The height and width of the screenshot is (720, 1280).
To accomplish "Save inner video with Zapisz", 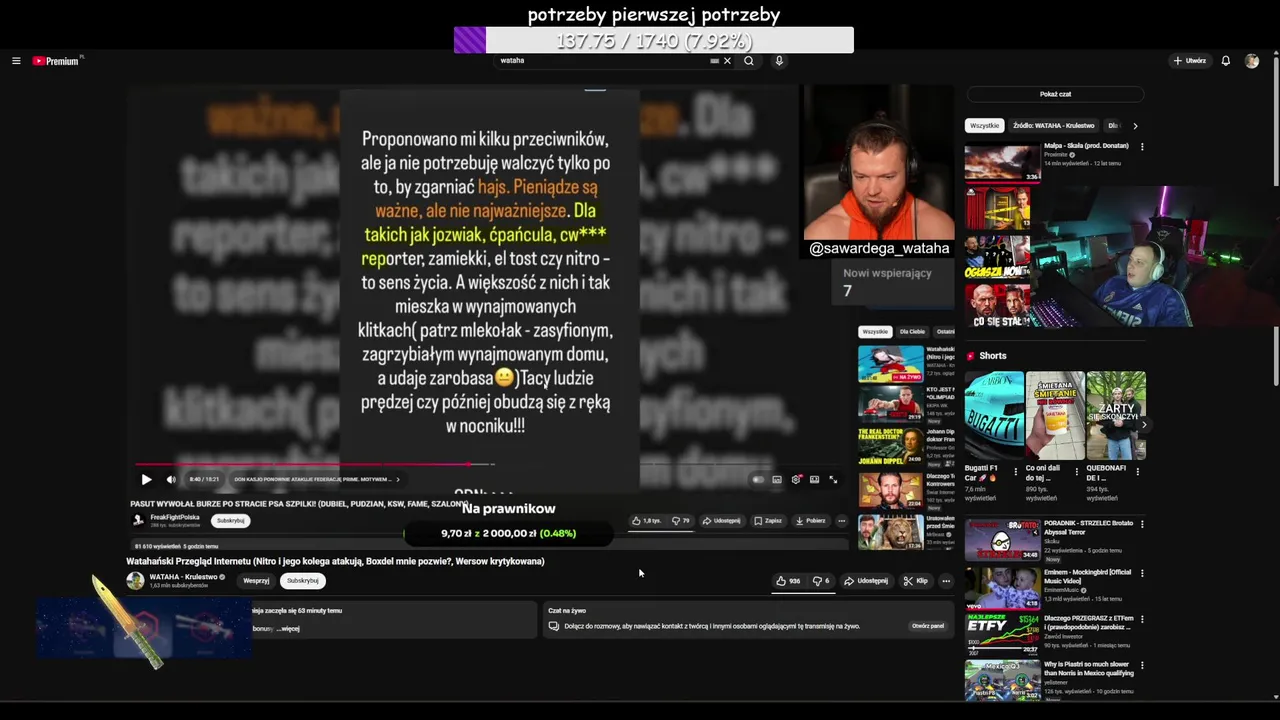I will click(767, 520).
